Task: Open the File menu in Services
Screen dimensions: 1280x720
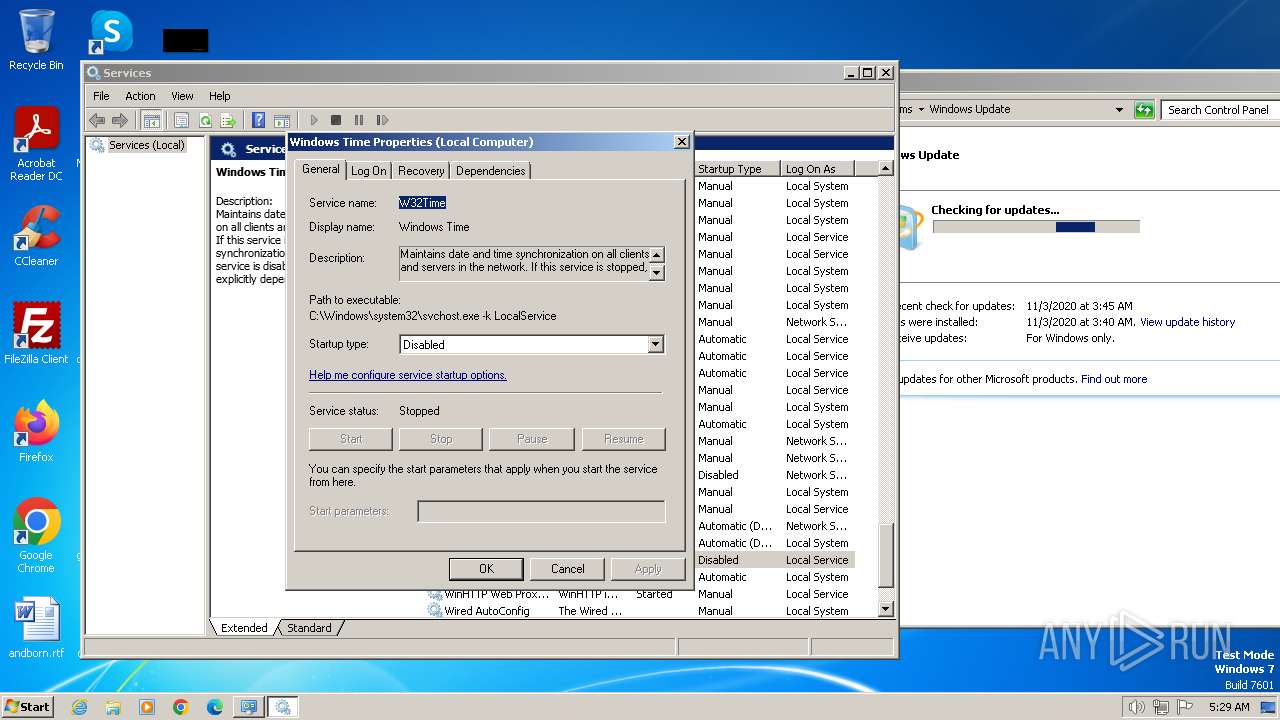Action: tap(101, 96)
